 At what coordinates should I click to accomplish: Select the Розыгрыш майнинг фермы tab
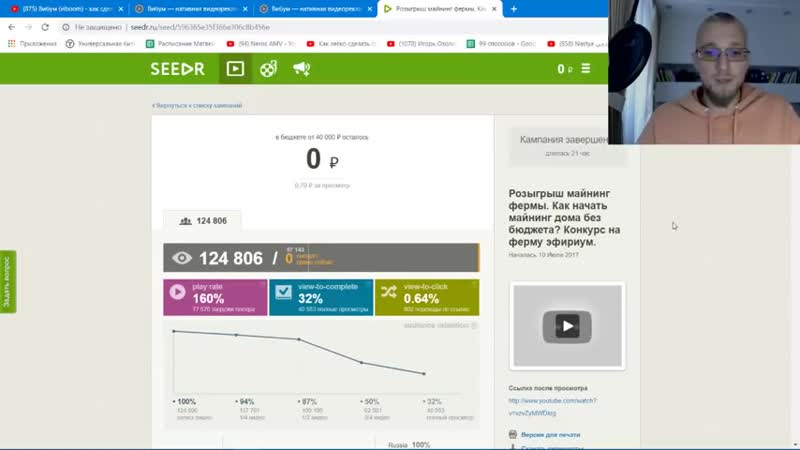click(440, 9)
